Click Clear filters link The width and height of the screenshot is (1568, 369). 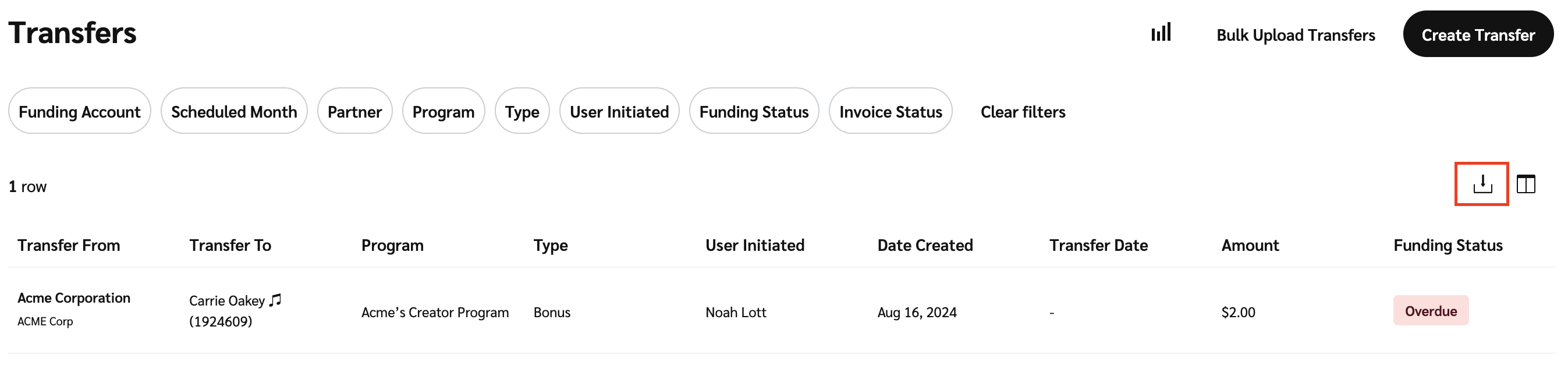pyautogui.click(x=1023, y=112)
